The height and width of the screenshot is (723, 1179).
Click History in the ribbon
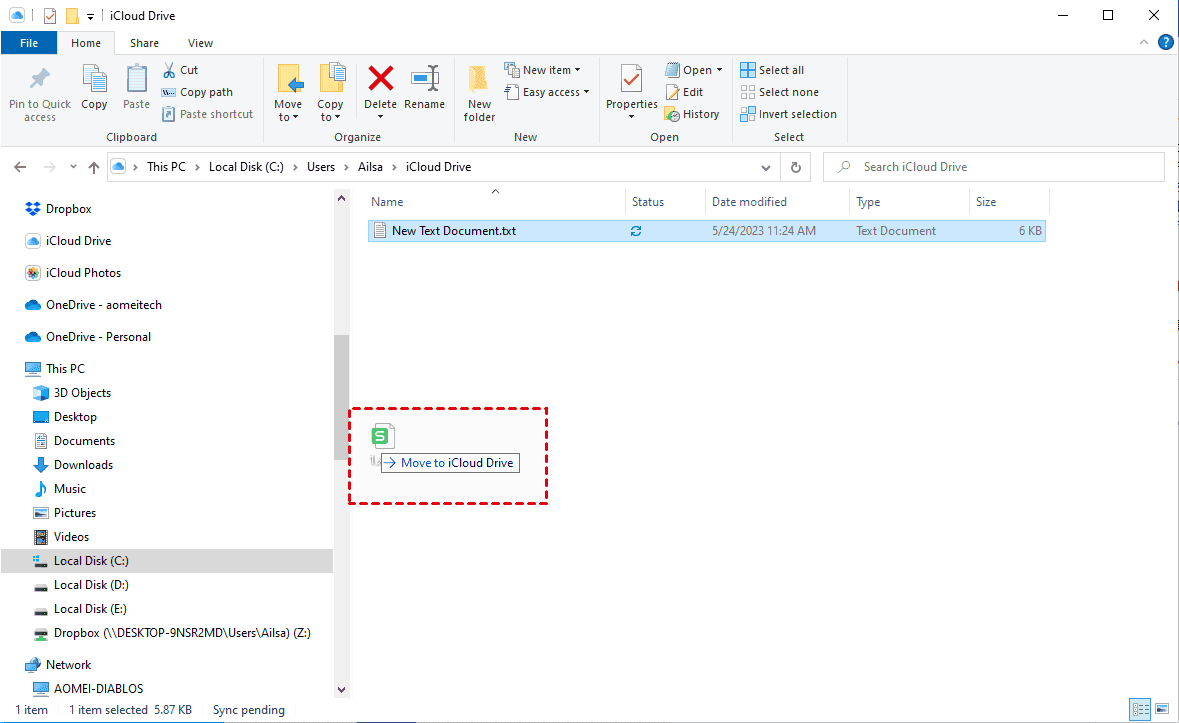tap(692, 114)
